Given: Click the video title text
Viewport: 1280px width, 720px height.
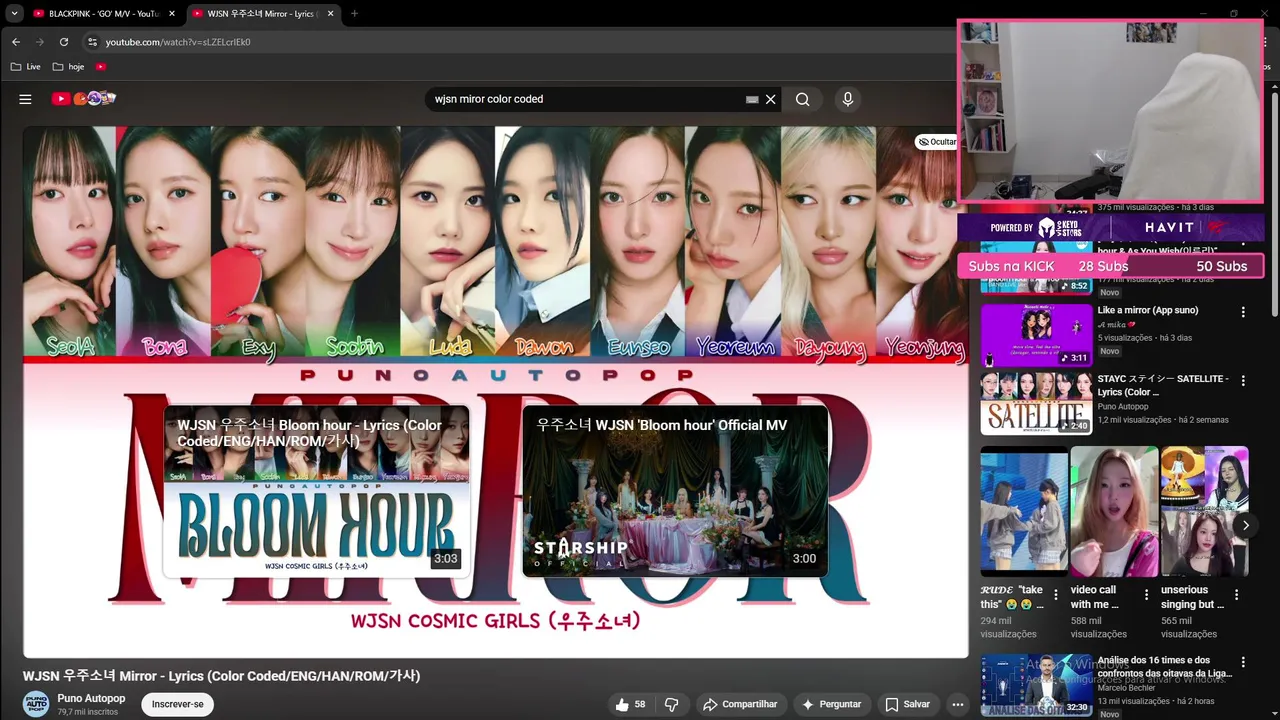Looking at the screenshot, I should click(x=221, y=676).
